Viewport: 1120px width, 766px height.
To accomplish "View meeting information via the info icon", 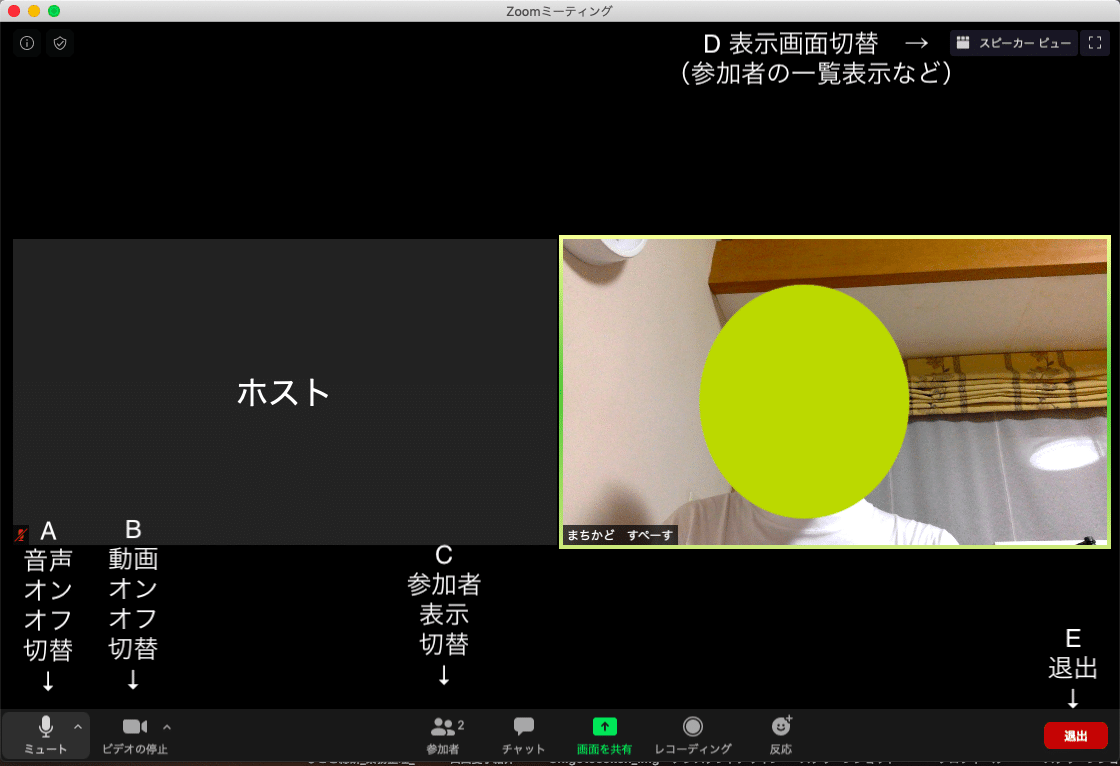I will pos(26,43).
